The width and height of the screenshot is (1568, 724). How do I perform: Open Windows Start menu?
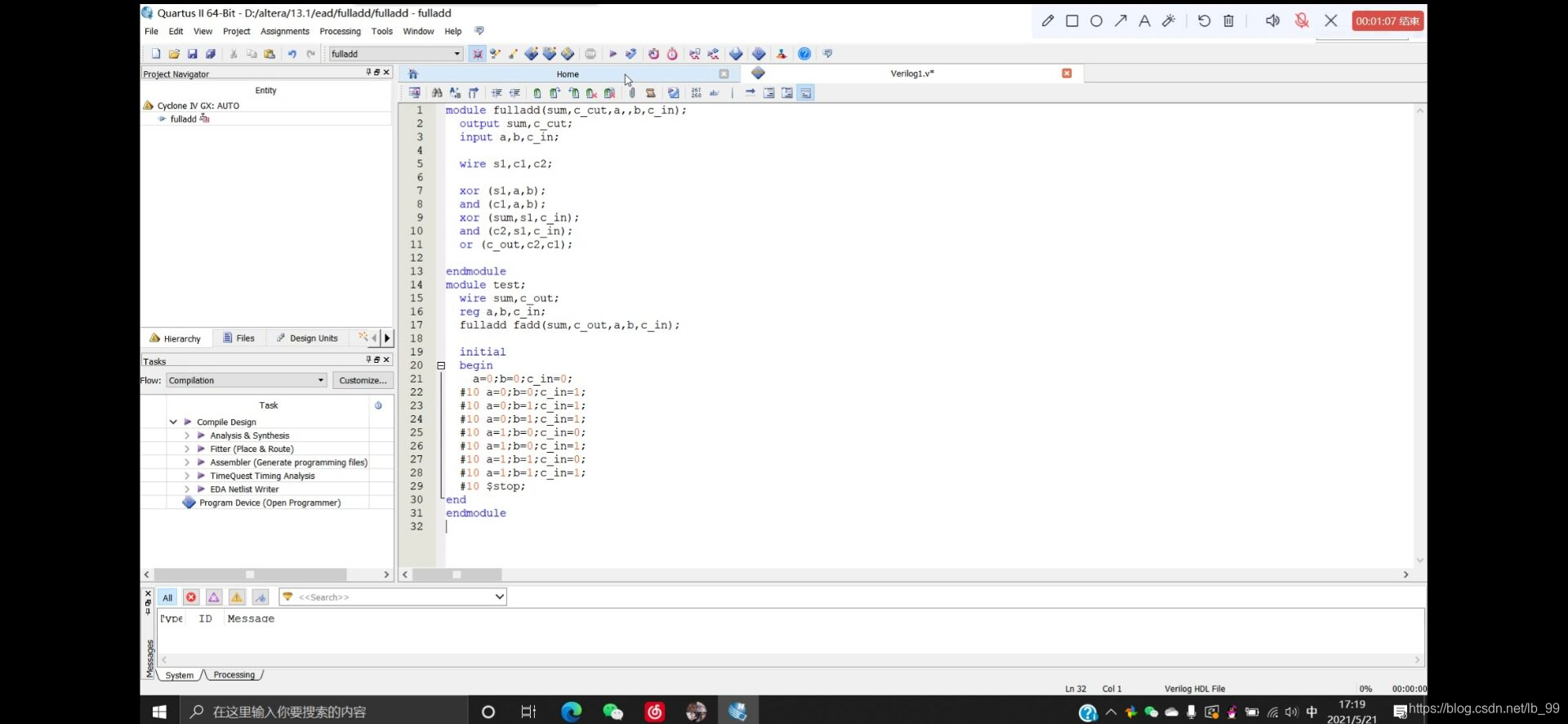(x=159, y=712)
